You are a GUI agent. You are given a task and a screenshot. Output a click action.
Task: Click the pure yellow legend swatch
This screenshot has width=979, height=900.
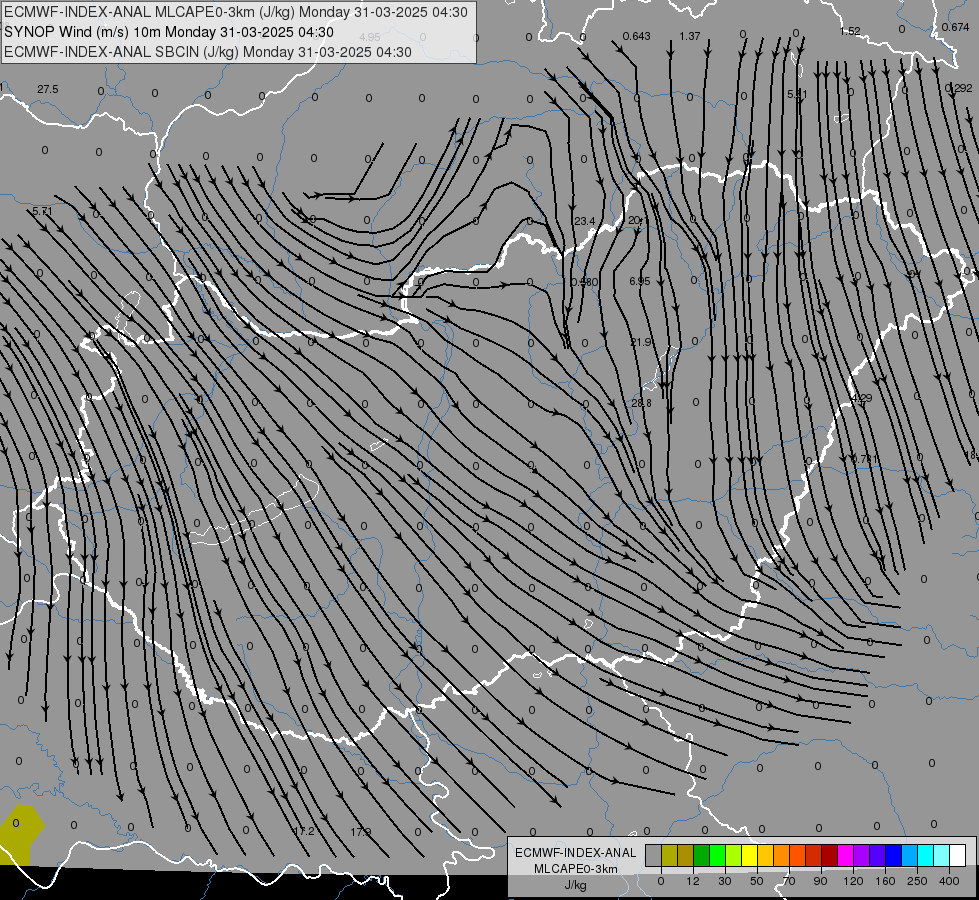(750, 856)
